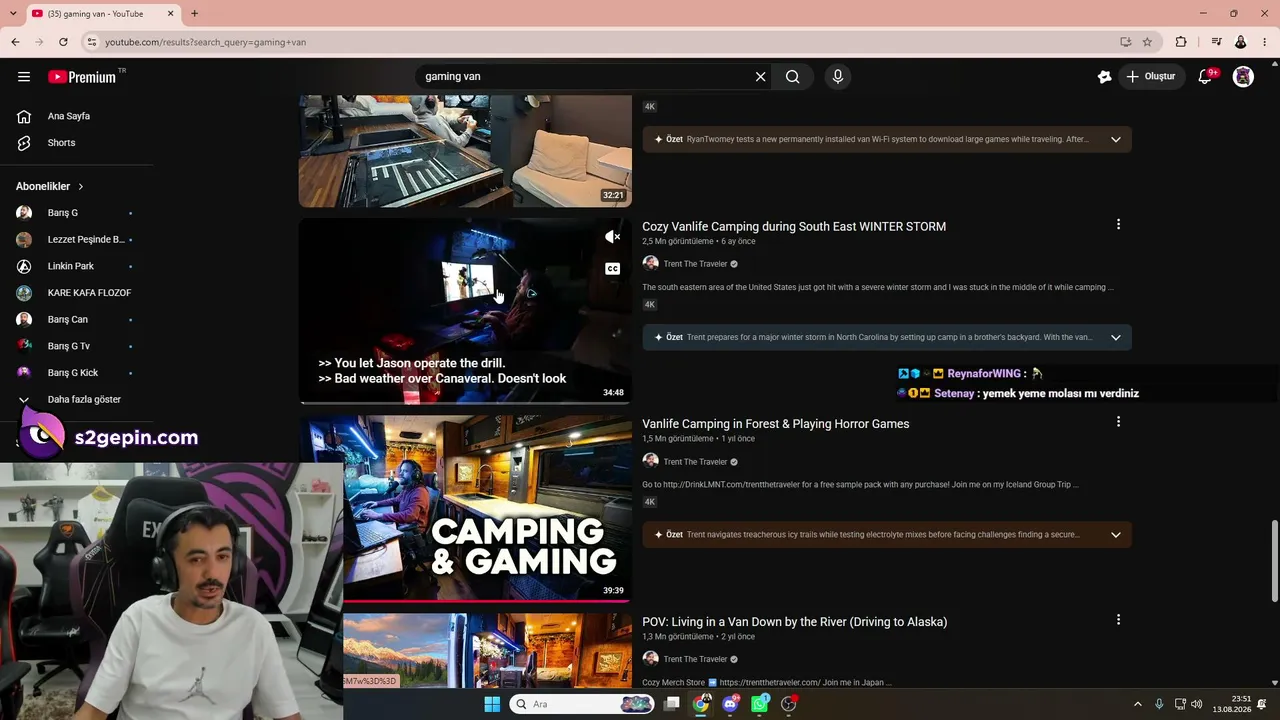Clear the 'gaming van' search text

pyautogui.click(x=760, y=77)
